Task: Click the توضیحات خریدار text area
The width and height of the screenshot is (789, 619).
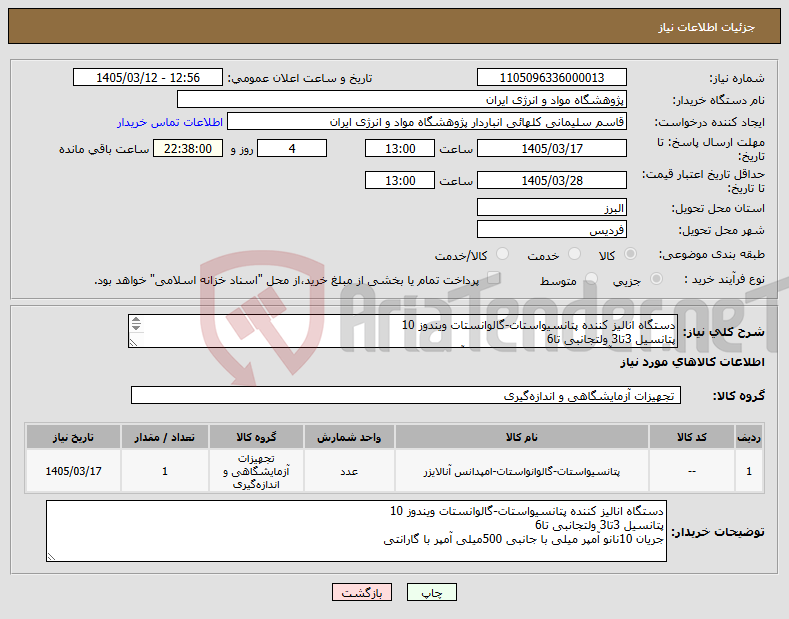Action: point(356,531)
